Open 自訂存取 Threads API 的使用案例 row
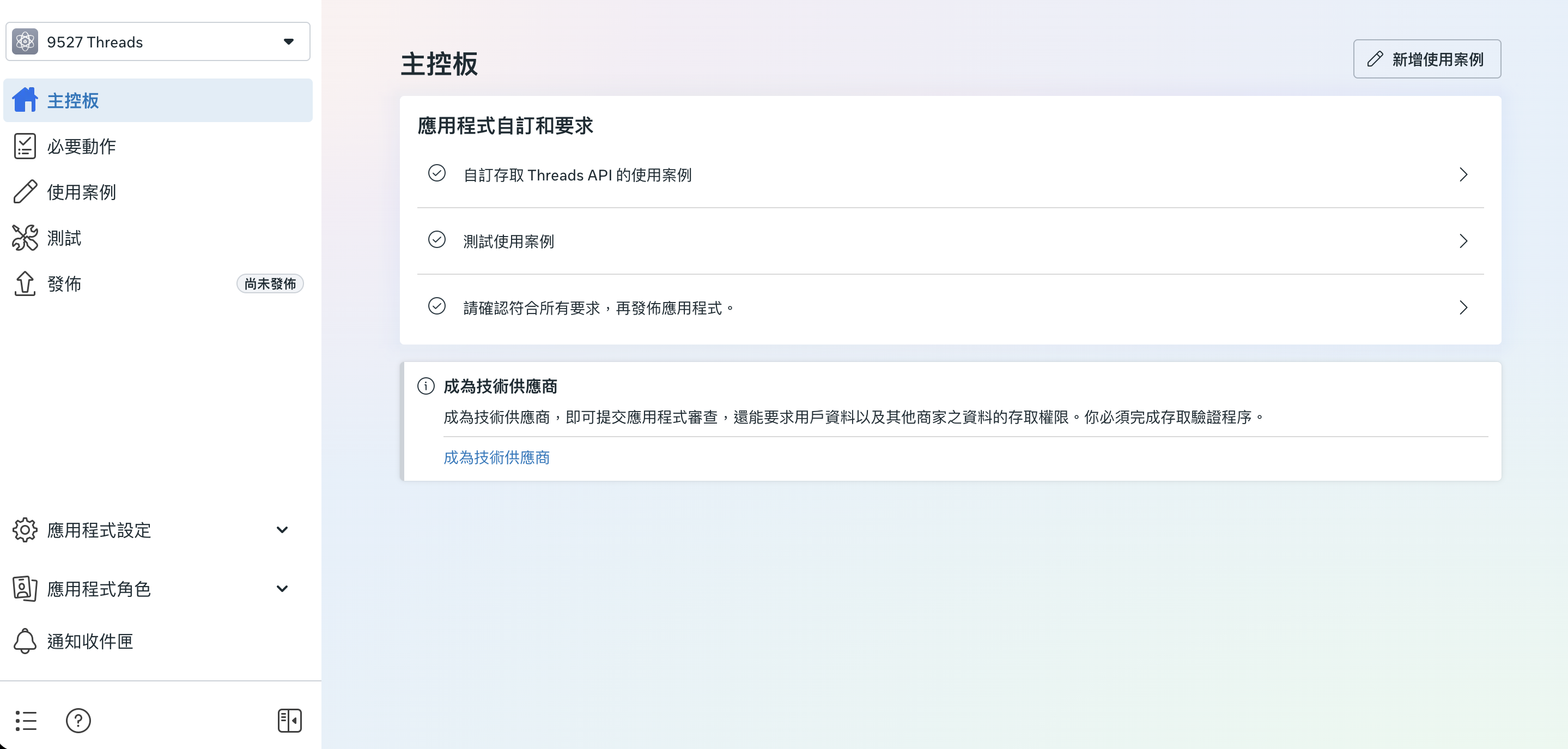Image resolution: width=1568 pixels, height=749 pixels. click(x=950, y=175)
